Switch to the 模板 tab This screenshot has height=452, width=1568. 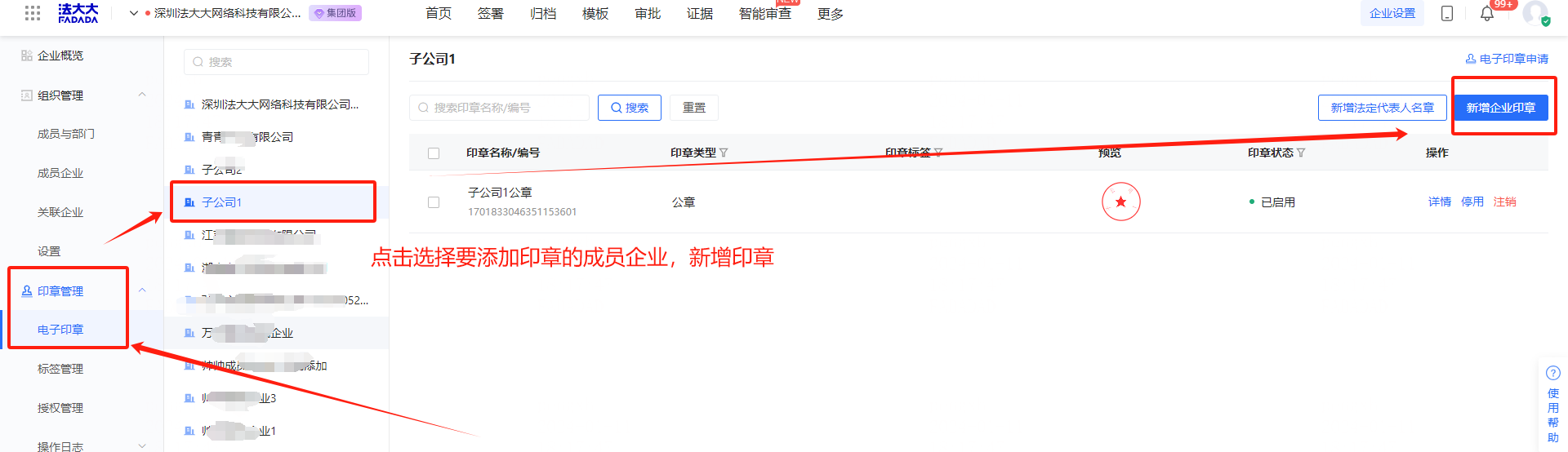click(x=595, y=14)
